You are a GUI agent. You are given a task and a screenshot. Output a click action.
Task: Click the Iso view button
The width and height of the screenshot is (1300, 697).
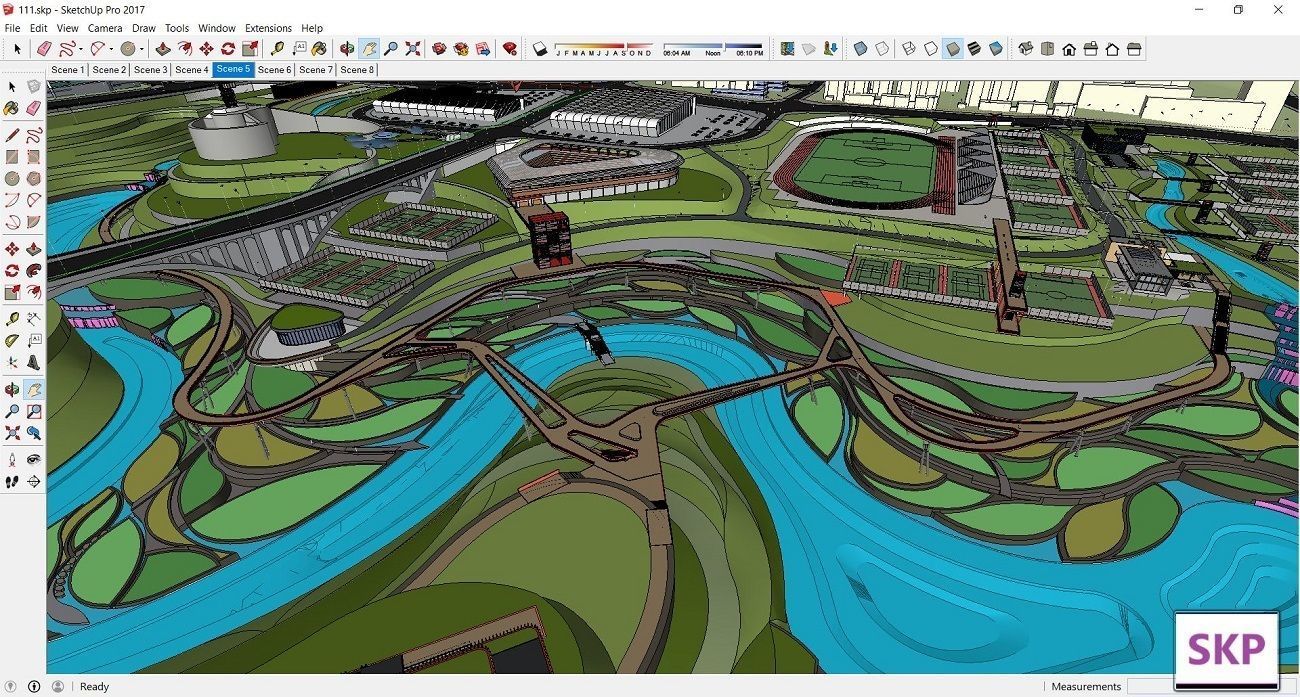1026,48
